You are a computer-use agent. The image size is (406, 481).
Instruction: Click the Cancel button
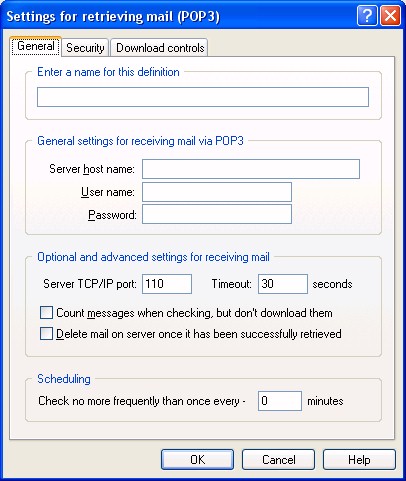point(278,460)
